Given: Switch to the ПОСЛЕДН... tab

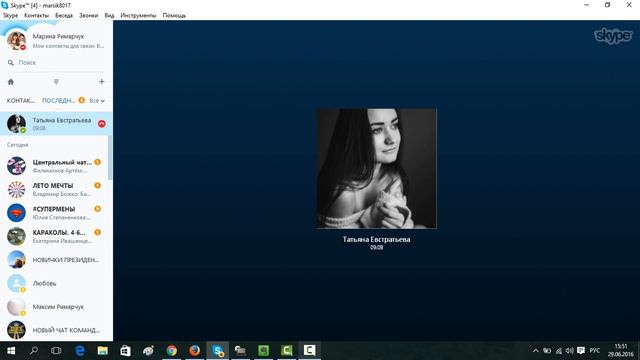Looking at the screenshot, I should 58,100.
